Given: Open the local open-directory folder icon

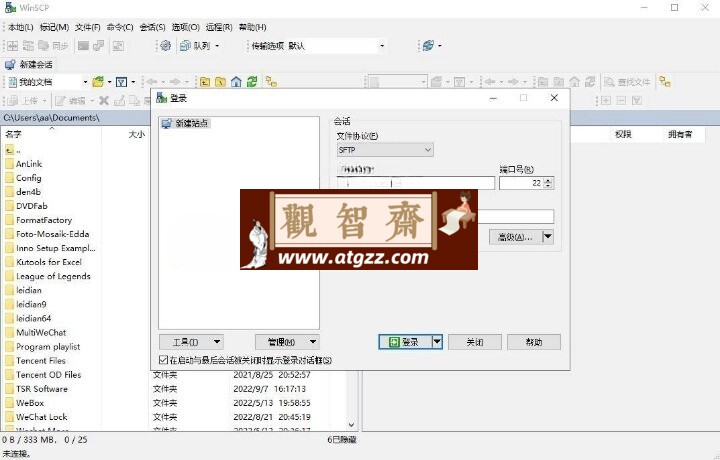Looking at the screenshot, I should click(98, 82).
